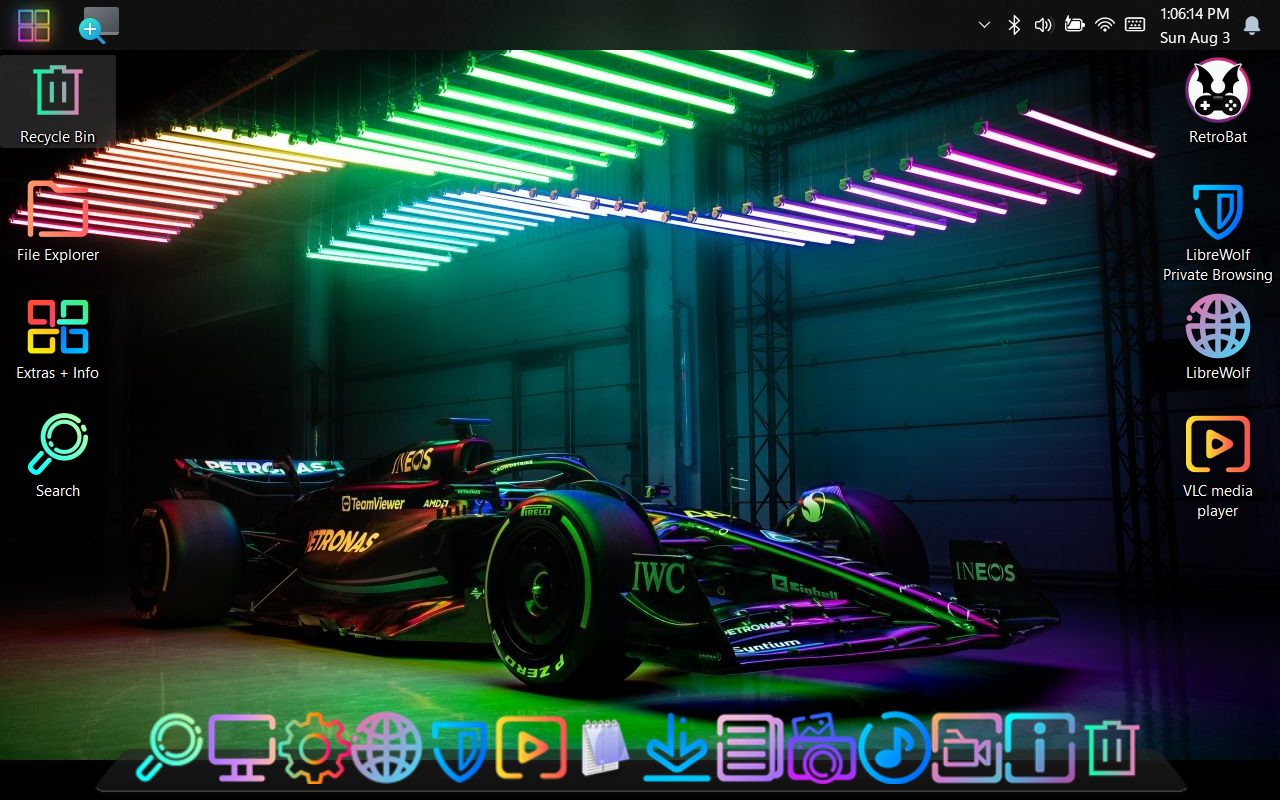1280x800 pixels.
Task: Expand the hidden system tray icons chevron
Action: [x=984, y=25]
